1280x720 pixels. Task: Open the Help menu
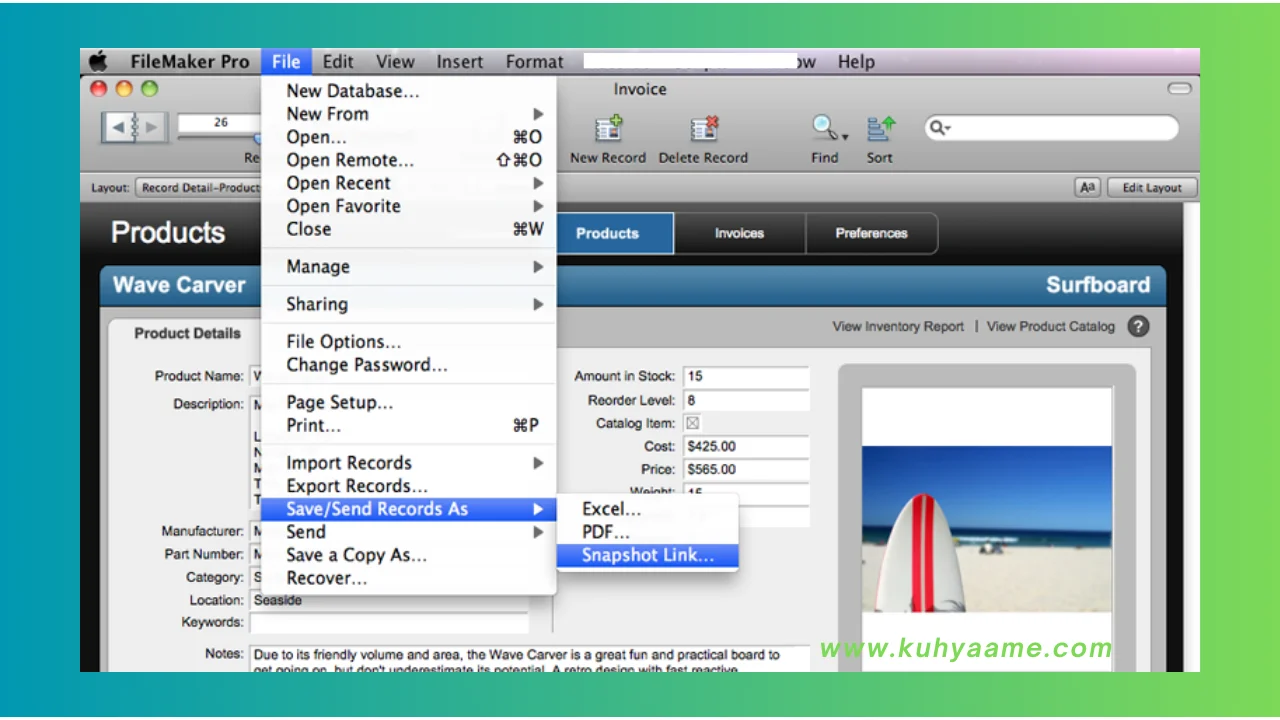point(856,62)
